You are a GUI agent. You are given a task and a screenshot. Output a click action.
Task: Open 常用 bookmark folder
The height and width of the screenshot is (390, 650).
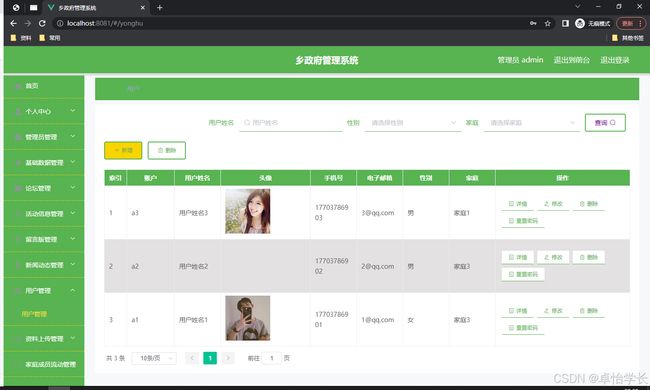49,38
